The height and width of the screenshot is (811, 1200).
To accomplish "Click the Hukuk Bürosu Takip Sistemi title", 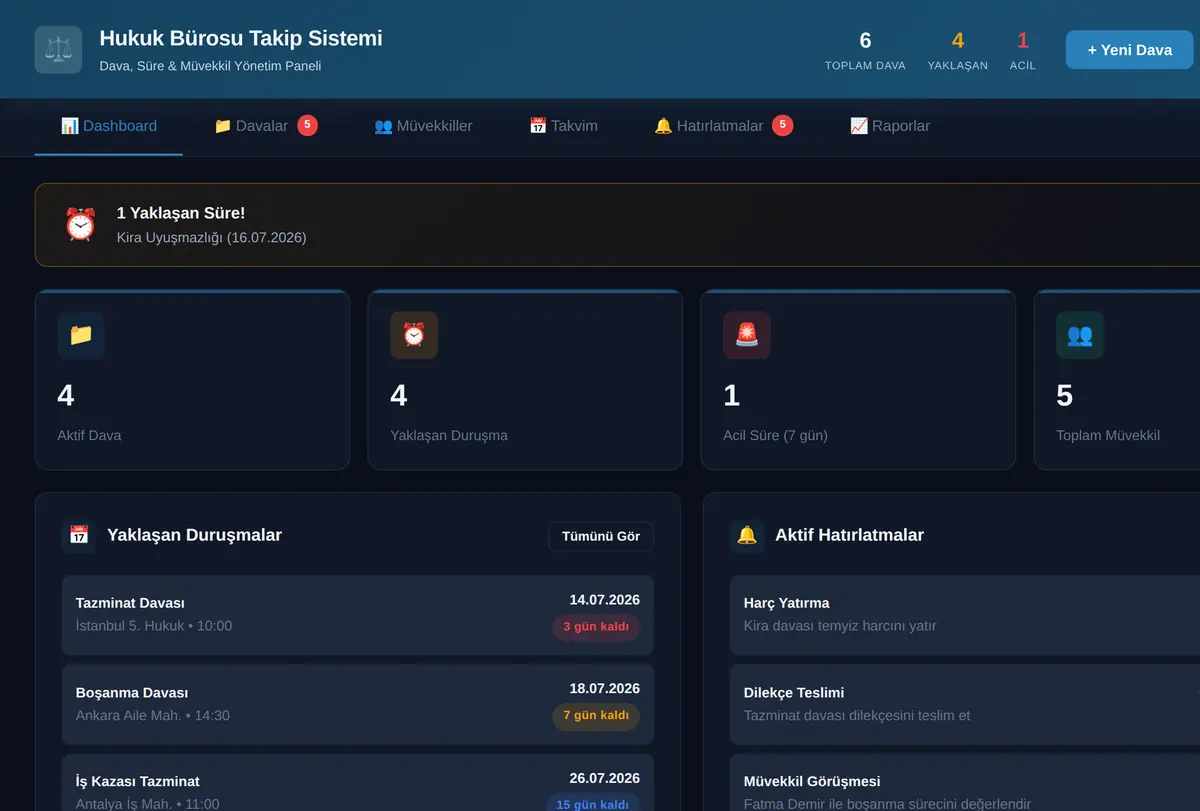I will click(241, 39).
